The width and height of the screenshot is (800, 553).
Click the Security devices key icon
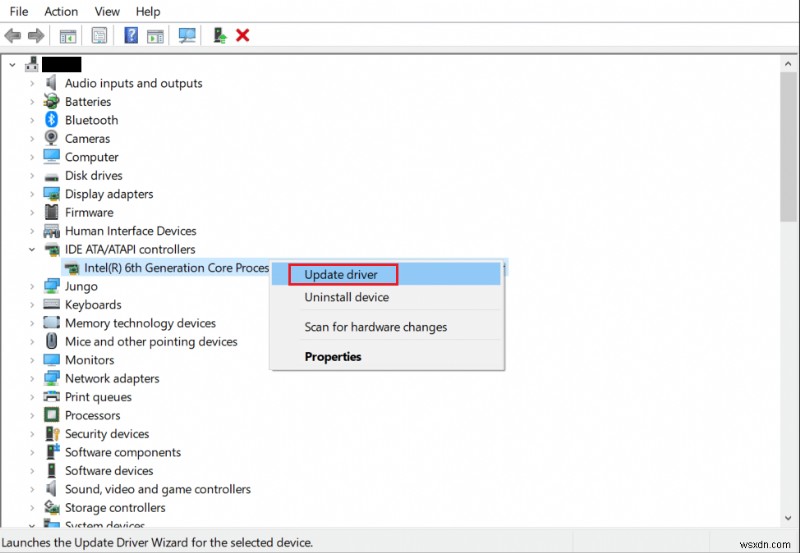click(x=52, y=433)
